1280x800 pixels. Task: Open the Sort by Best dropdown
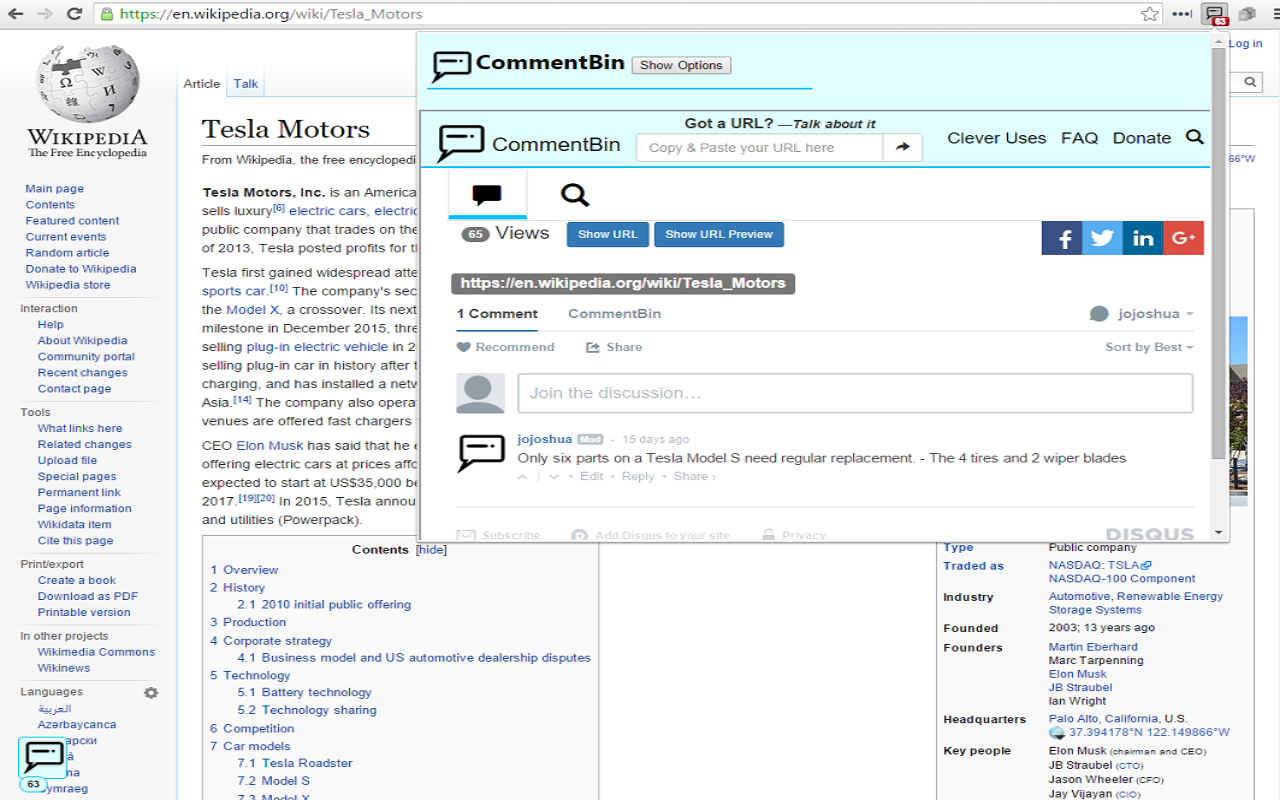[x=1149, y=347]
